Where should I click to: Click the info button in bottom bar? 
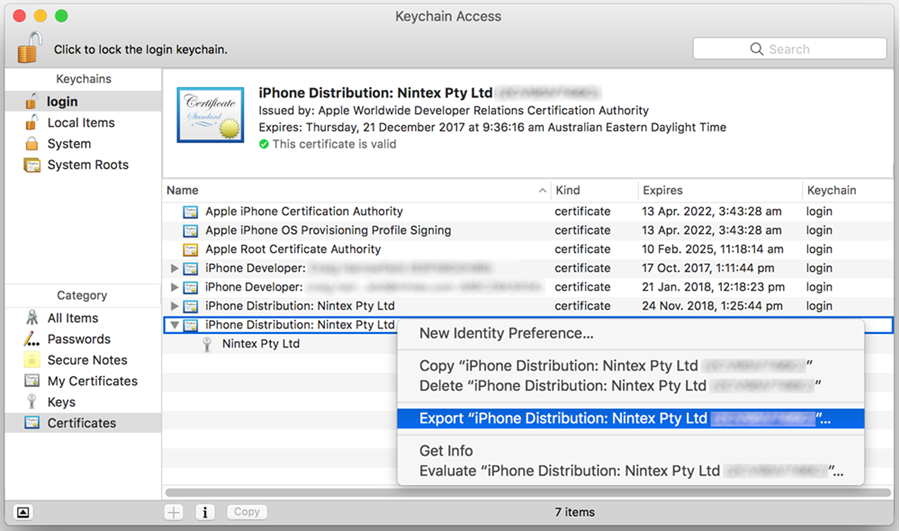point(205,512)
